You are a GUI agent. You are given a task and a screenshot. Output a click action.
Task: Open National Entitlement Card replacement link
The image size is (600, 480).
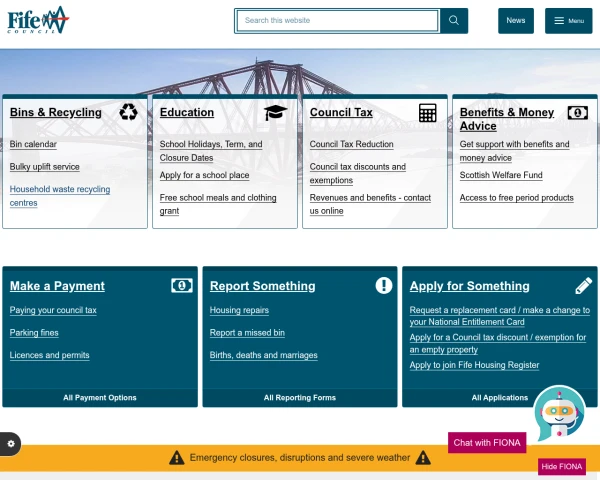point(500,316)
